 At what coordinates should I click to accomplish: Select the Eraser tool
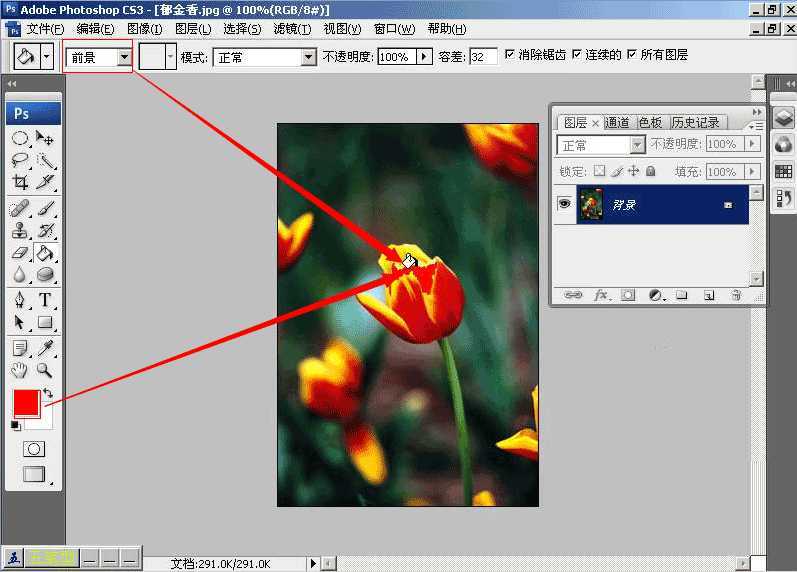20,253
